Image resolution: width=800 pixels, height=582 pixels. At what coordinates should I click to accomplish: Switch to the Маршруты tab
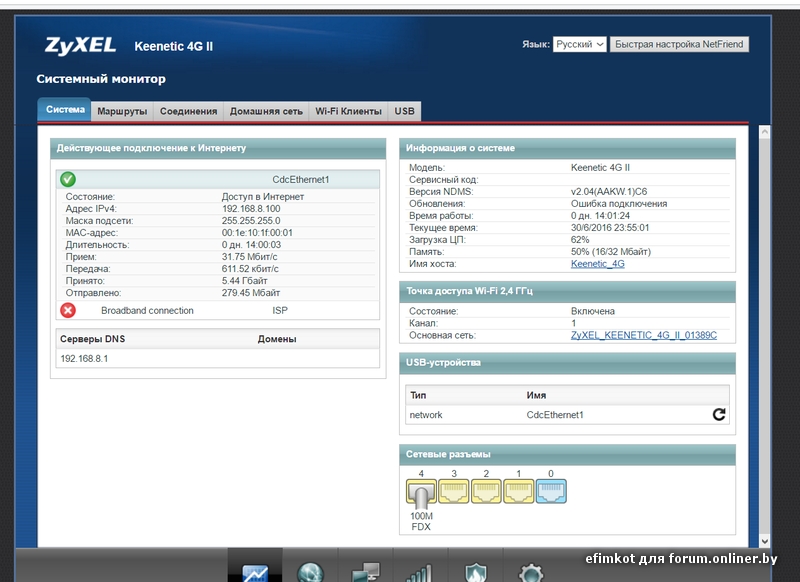point(122,111)
